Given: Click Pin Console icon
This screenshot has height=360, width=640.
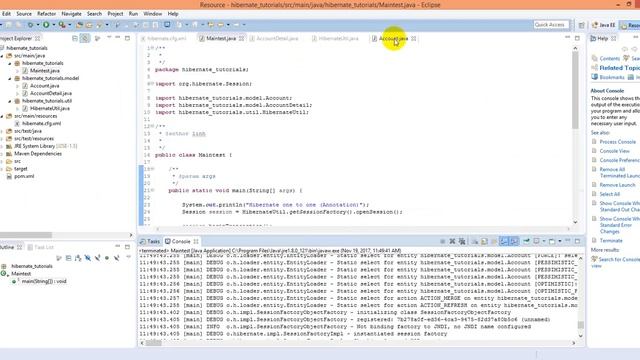Looking at the screenshot, I should (x=527, y=241).
